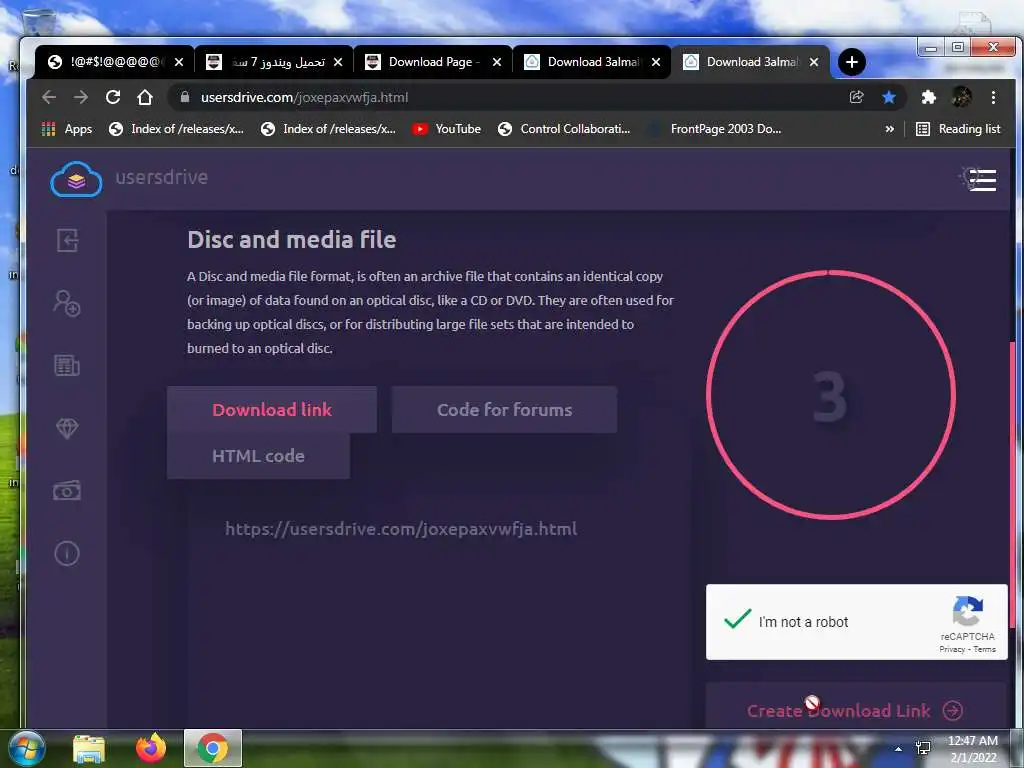Switch to the !@#$!@@@@@ tab
This screenshot has height=768, width=1024.
[x=114, y=62]
